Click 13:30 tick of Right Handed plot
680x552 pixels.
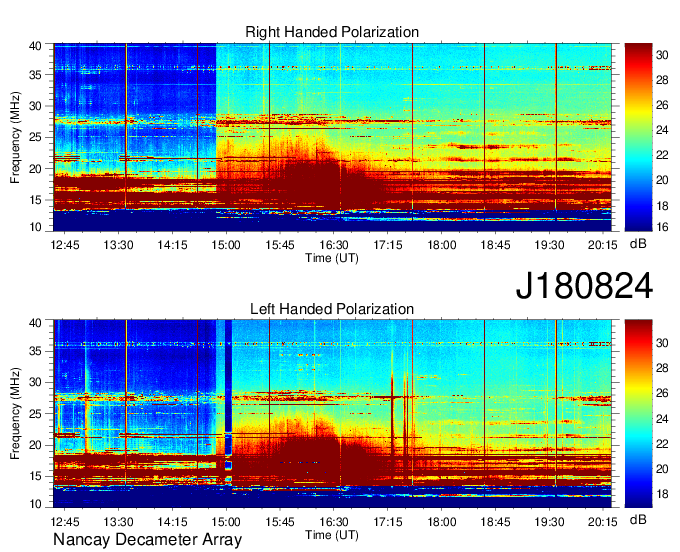(x=118, y=245)
